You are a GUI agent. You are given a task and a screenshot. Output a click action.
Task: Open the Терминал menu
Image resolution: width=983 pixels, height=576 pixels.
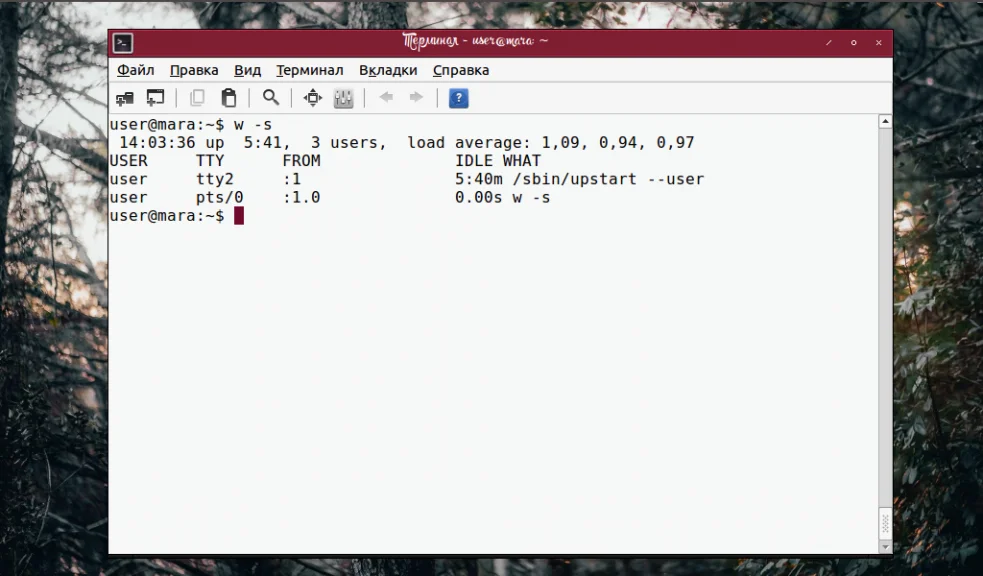[310, 70]
